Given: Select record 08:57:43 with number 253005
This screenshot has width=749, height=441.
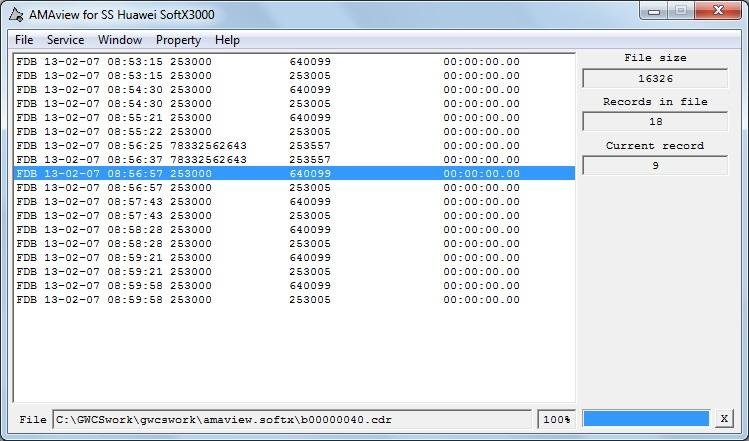Looking at the screenshot, I should (x=294, y=215).
